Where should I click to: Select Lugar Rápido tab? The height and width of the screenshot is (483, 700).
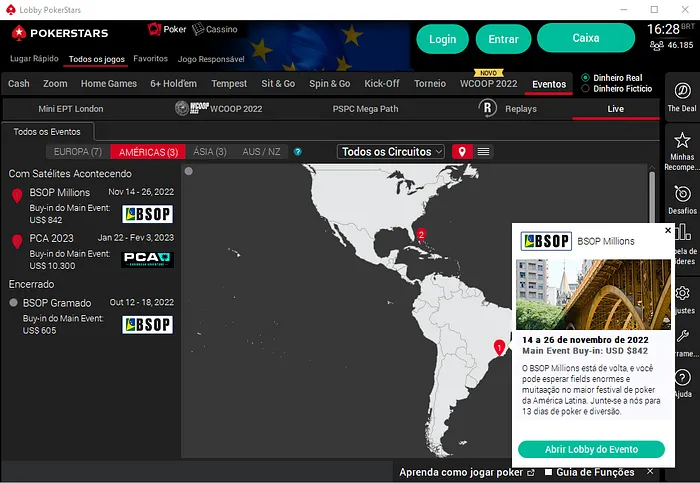(34, 58)
